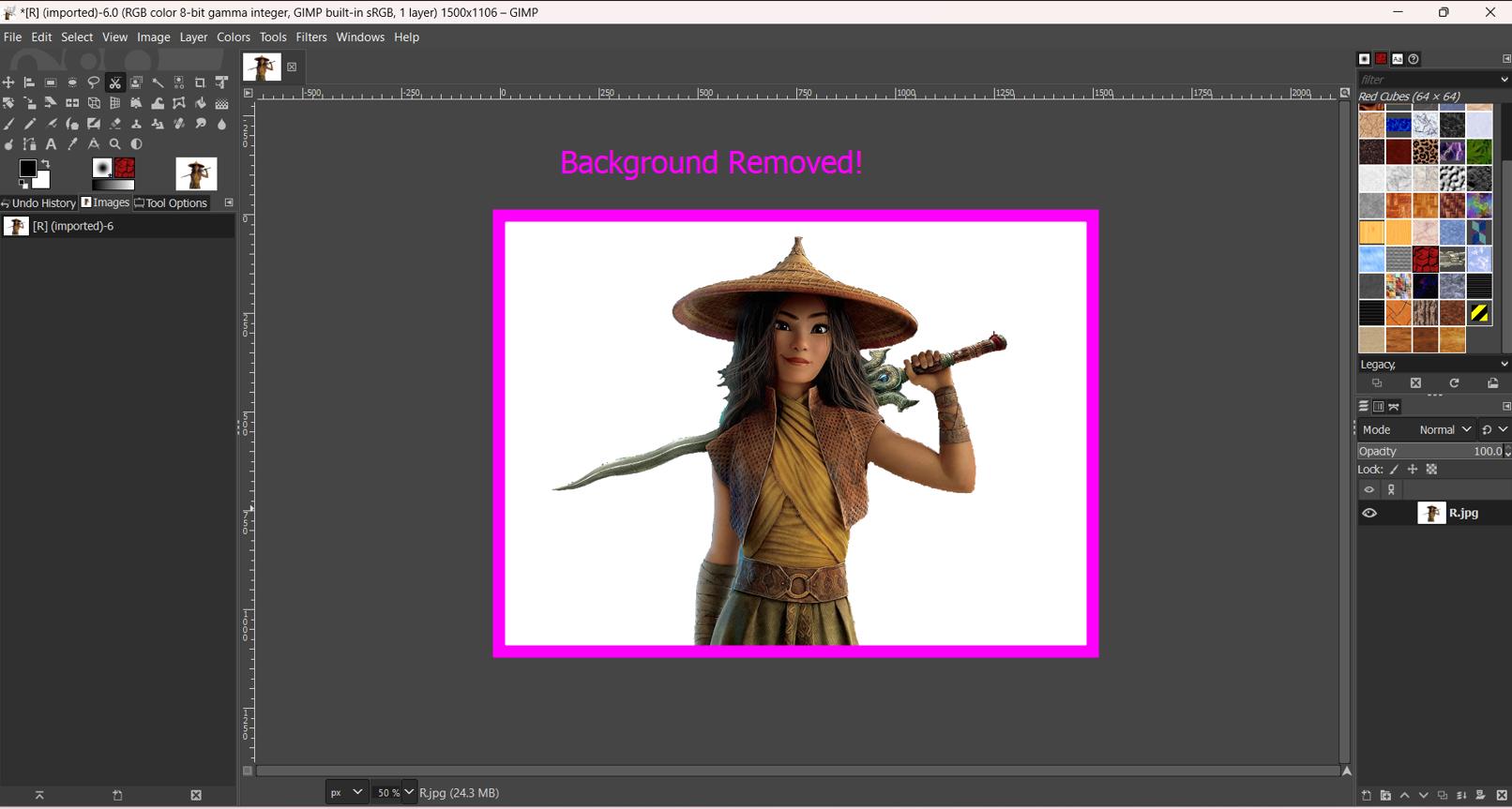The height and width of the screenshot is (809, 1512).
Task: Switch to the Images tab
Action: point(105,202)
